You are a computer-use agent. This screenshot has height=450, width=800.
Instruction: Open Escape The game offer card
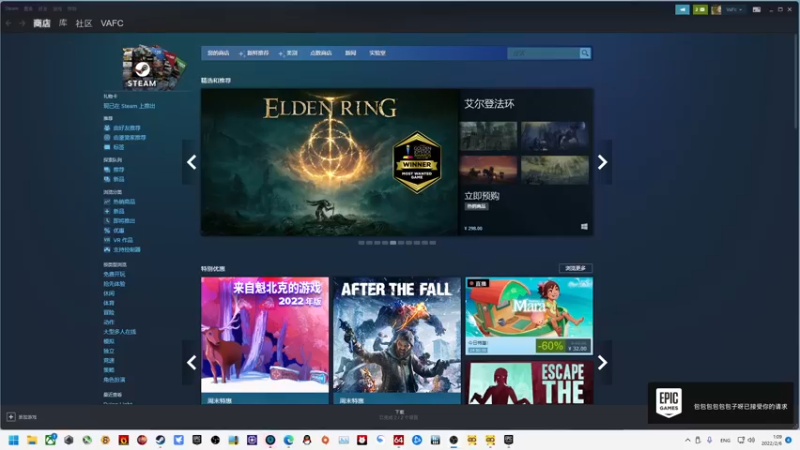(x=529, y=383)
